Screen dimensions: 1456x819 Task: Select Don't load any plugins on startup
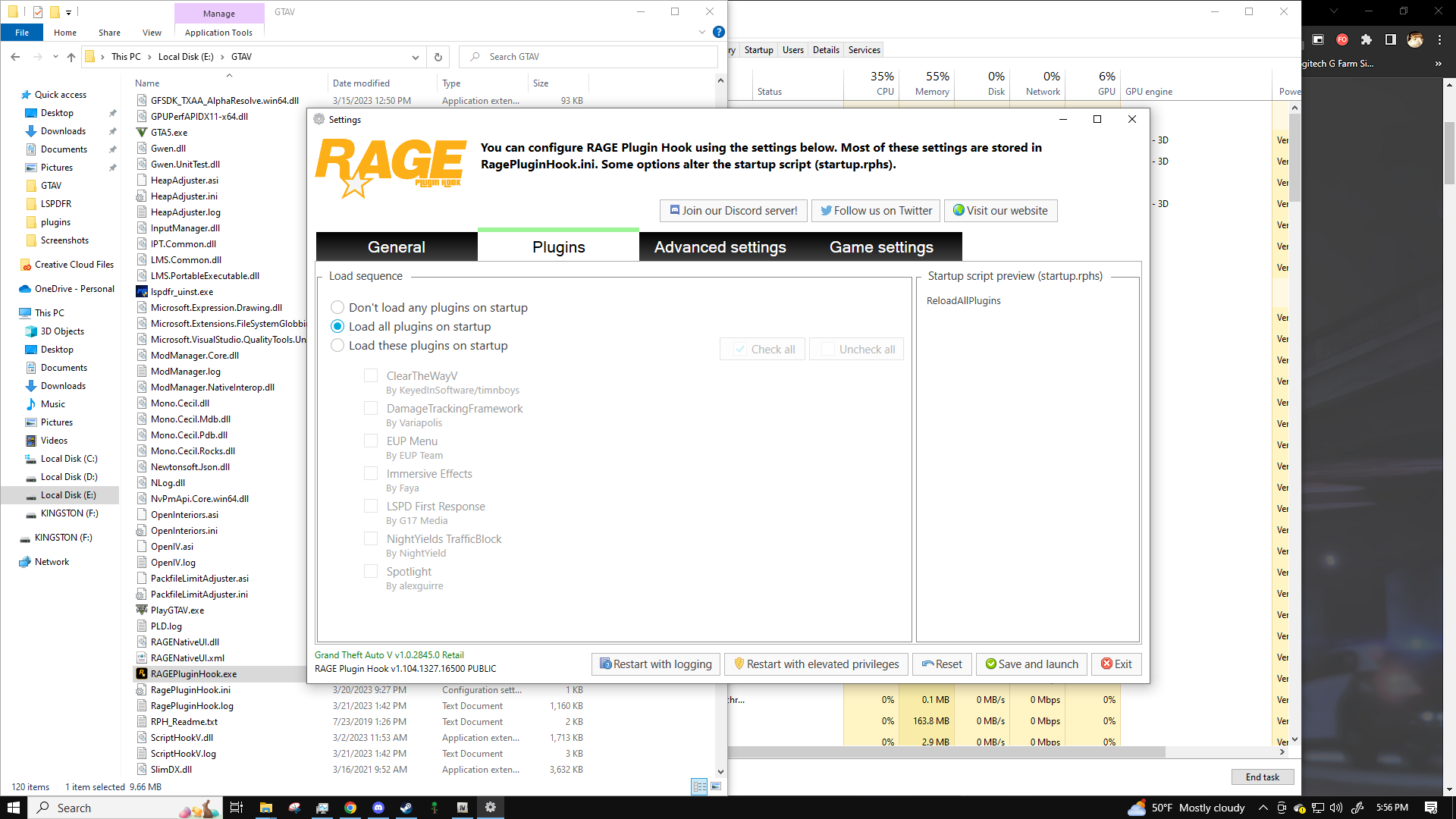click(337, 307)
